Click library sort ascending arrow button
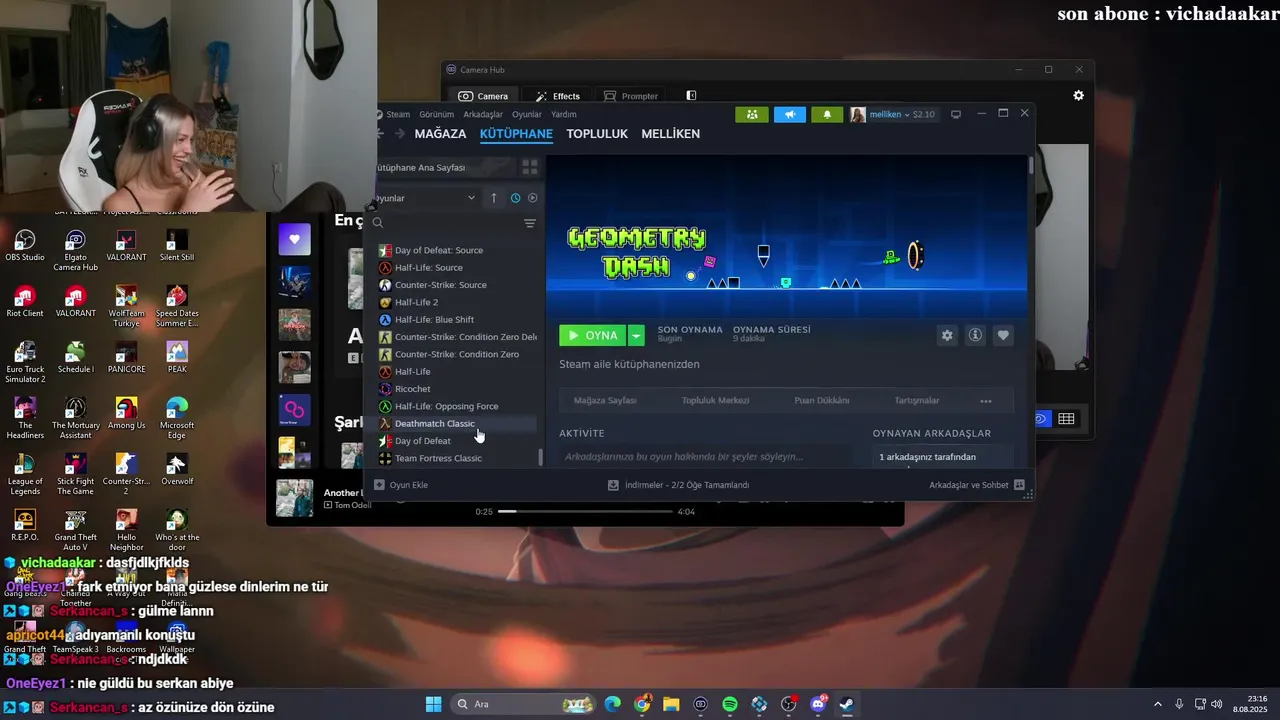The width and height of the screenshot is (1280, 720). click(493, 198)
